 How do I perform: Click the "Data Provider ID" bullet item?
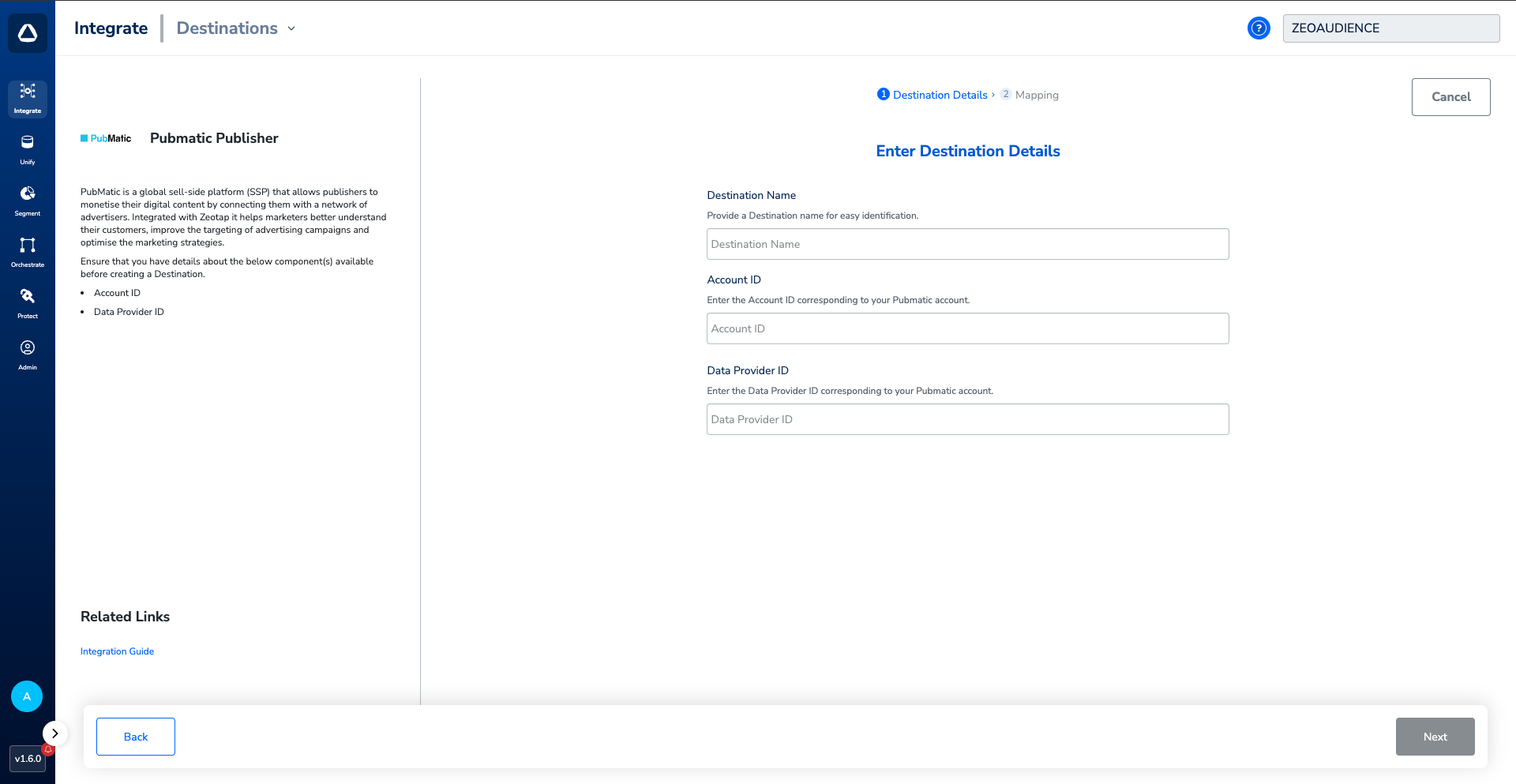click(129, 312)
